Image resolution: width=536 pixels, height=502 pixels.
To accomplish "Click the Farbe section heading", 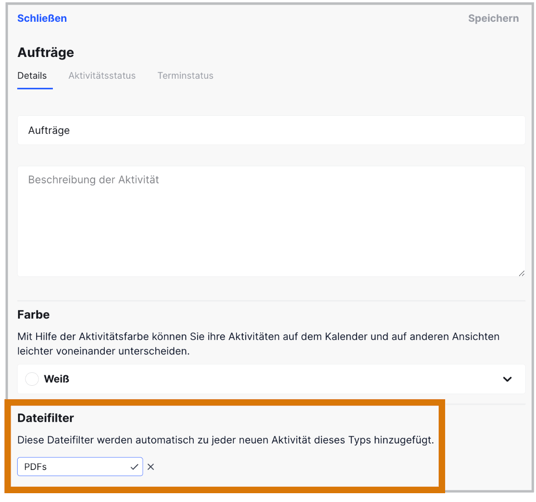I will click(34, 314).
